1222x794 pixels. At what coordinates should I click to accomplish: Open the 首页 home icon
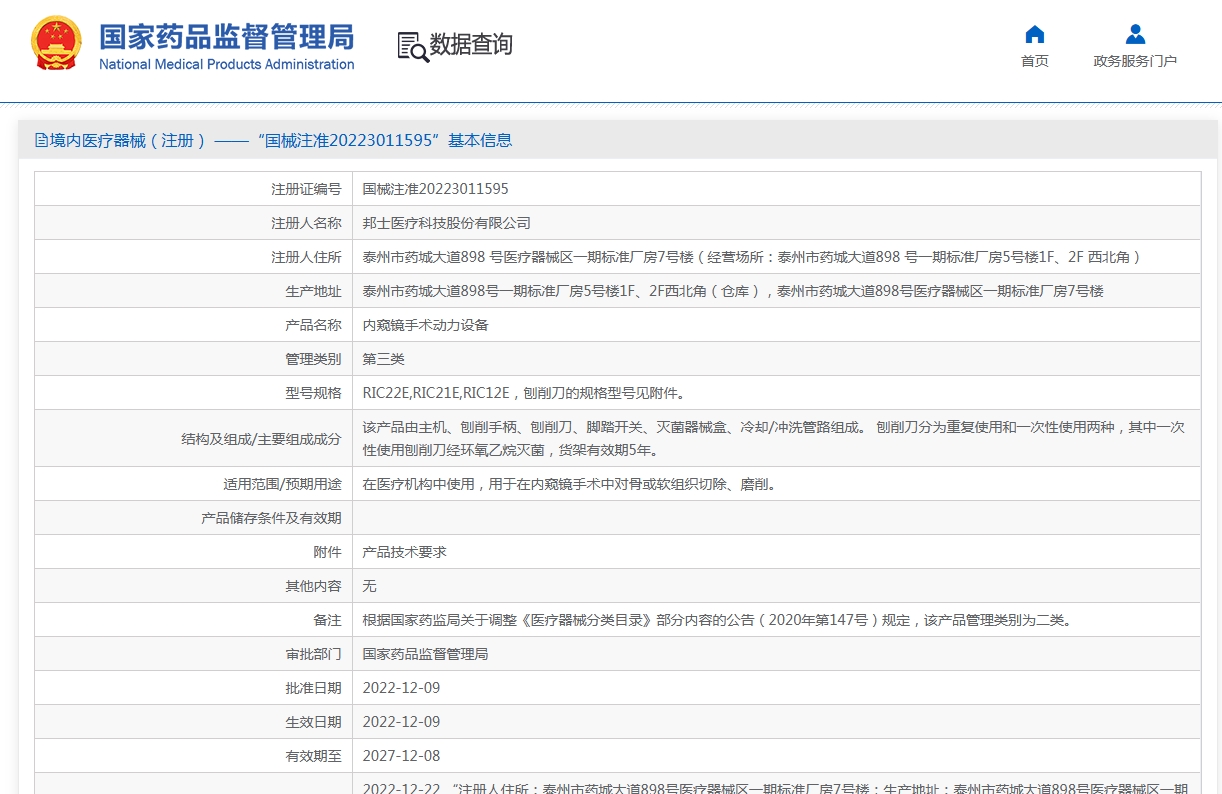tap(1035, 35)
